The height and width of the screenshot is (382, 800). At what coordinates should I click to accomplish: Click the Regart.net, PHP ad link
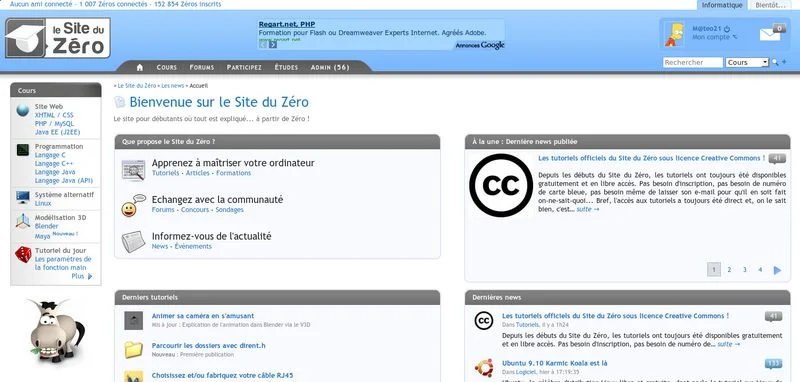[287, 24]
